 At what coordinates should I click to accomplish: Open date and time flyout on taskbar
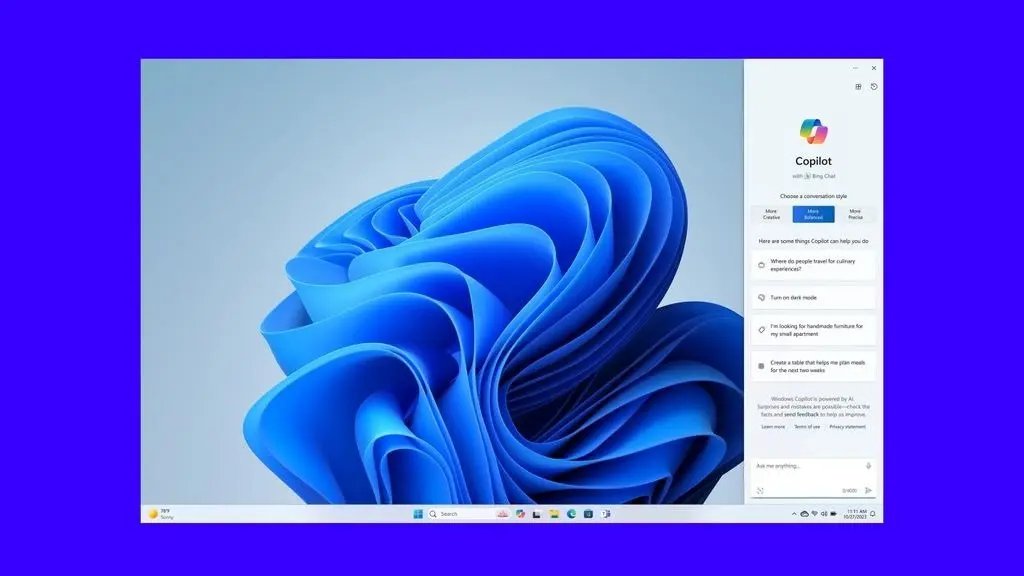click(x=855, y=514)
